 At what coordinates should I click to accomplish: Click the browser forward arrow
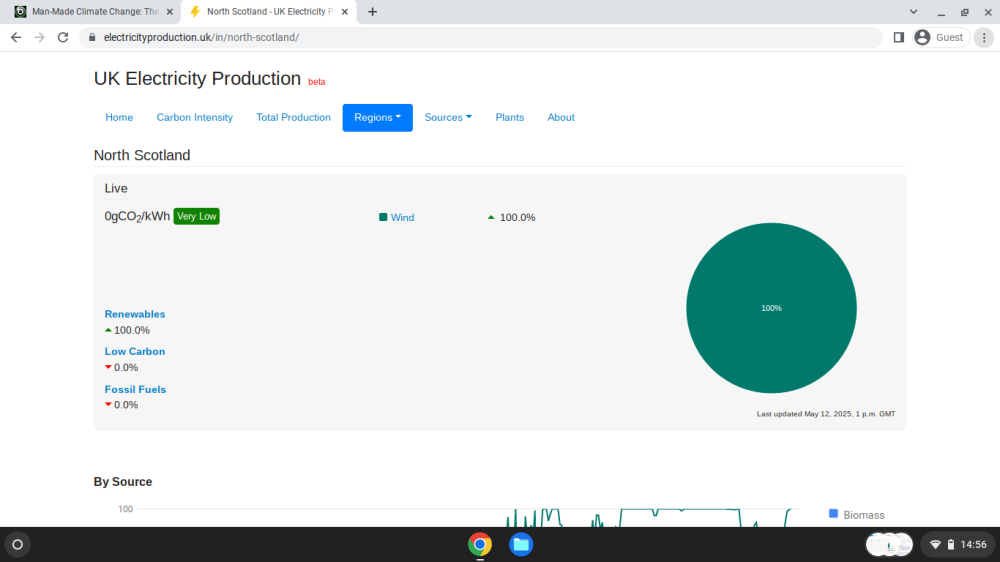click(x=40, y=38)
